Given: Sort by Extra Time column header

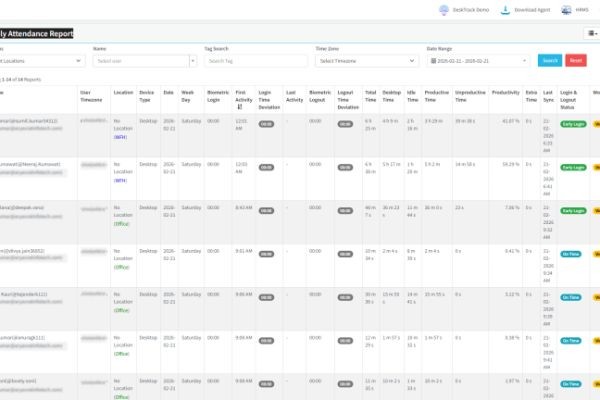Looking at the screenshot, I should pyautogui.click(x=531, y=96).
